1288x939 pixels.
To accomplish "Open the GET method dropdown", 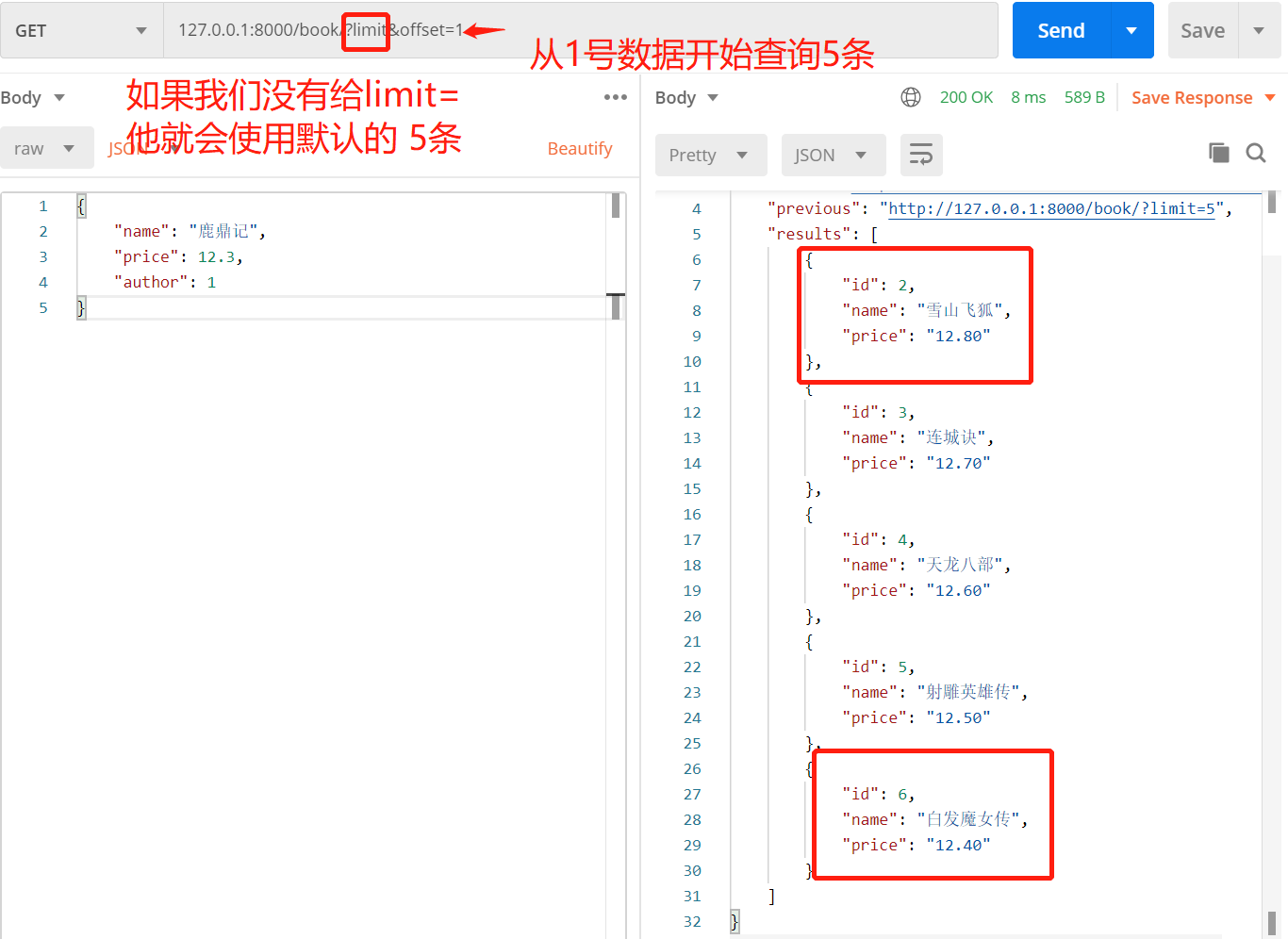I will (81, 30).
